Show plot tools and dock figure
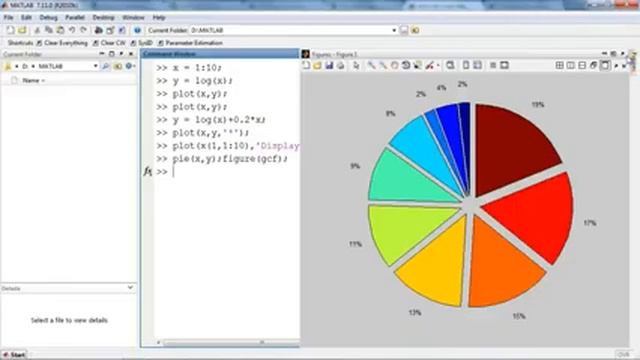 pyautogui.click(x=504, y=65)
